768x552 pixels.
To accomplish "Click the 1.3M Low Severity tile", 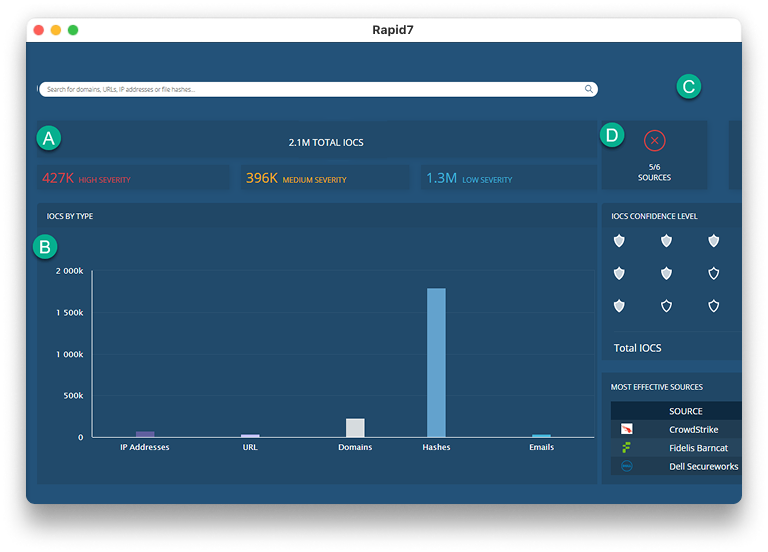I will pyautogui.click(x=508, y=178).
